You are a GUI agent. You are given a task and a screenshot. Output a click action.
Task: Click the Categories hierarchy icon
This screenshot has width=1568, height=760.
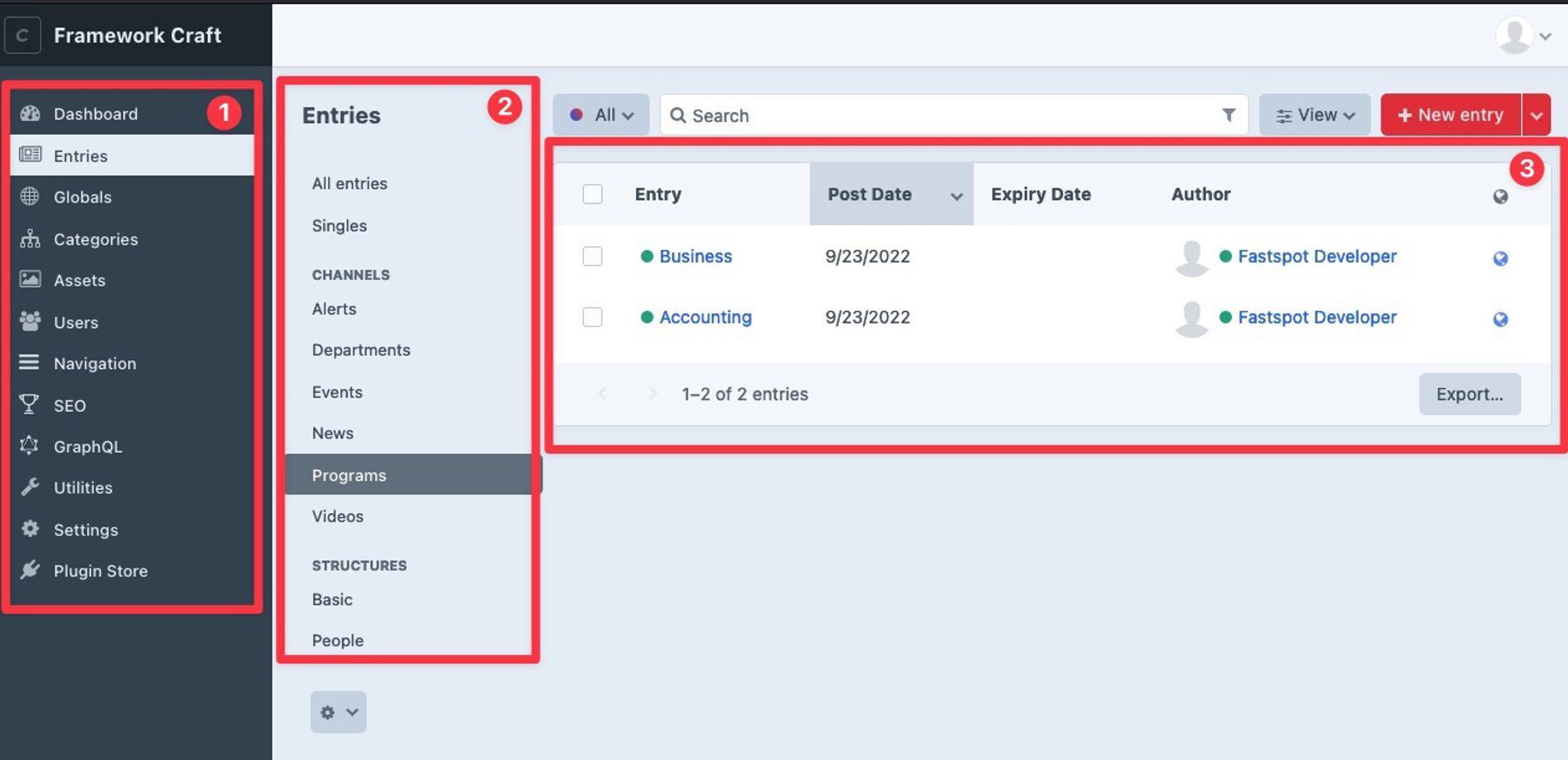point(30,238)
